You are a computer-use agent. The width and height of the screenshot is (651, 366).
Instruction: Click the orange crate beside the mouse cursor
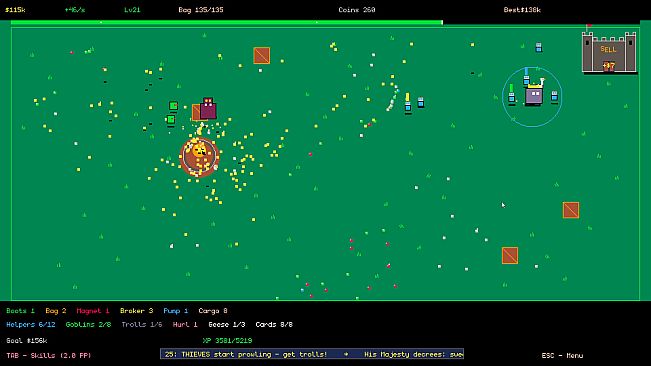(571, 210)
